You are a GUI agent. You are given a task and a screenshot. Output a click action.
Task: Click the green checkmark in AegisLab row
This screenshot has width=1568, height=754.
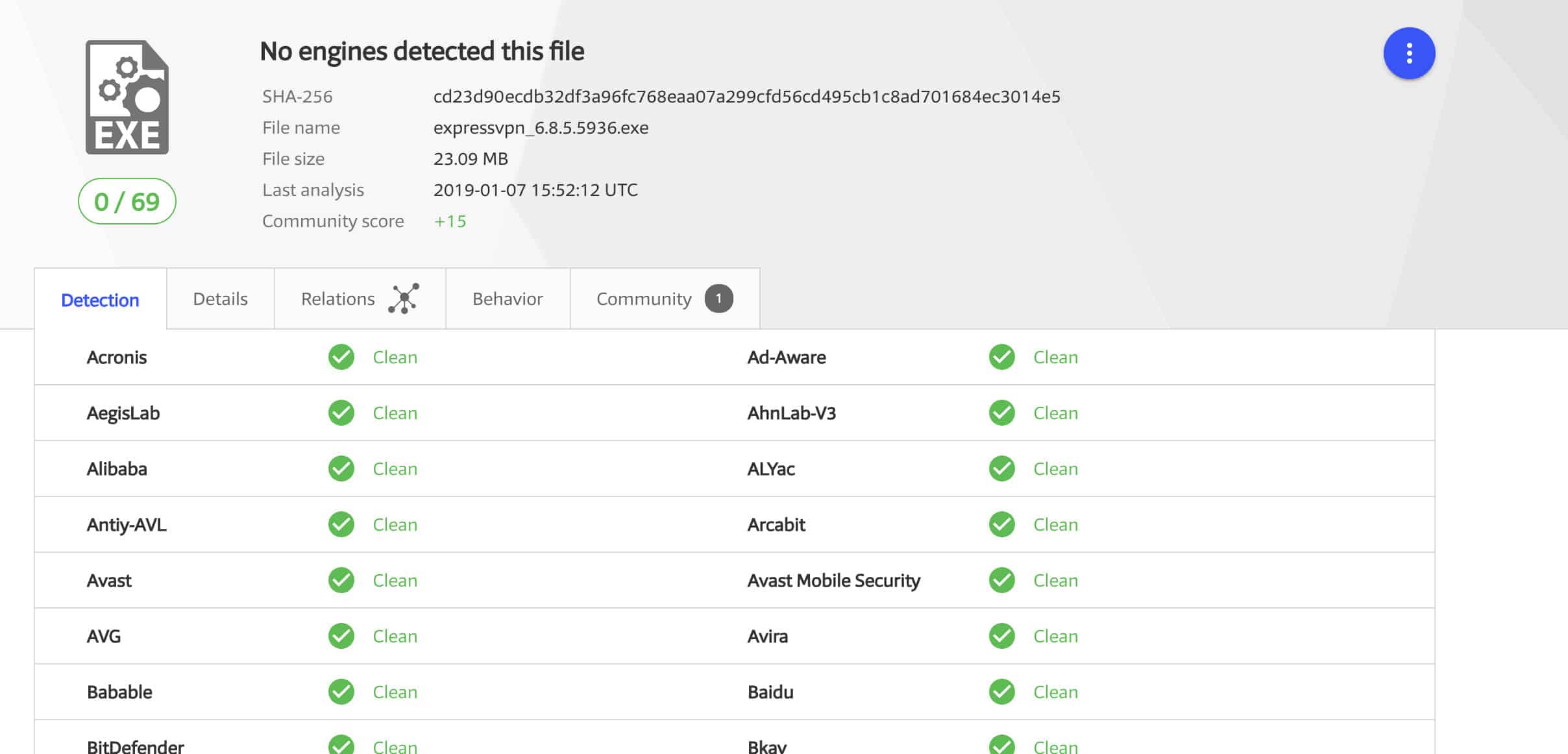341,413
